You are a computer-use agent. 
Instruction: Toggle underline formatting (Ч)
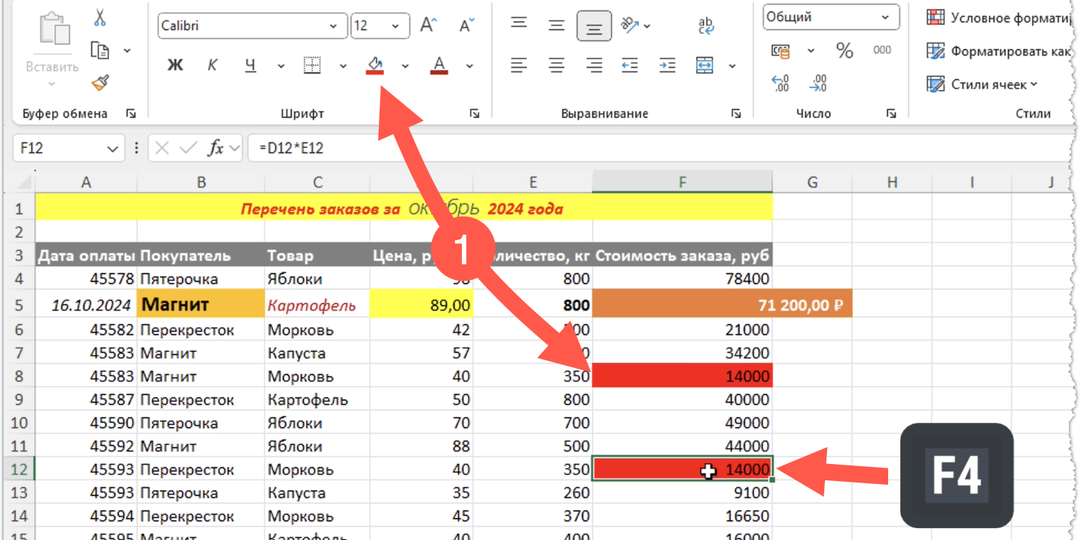[251, 65]
